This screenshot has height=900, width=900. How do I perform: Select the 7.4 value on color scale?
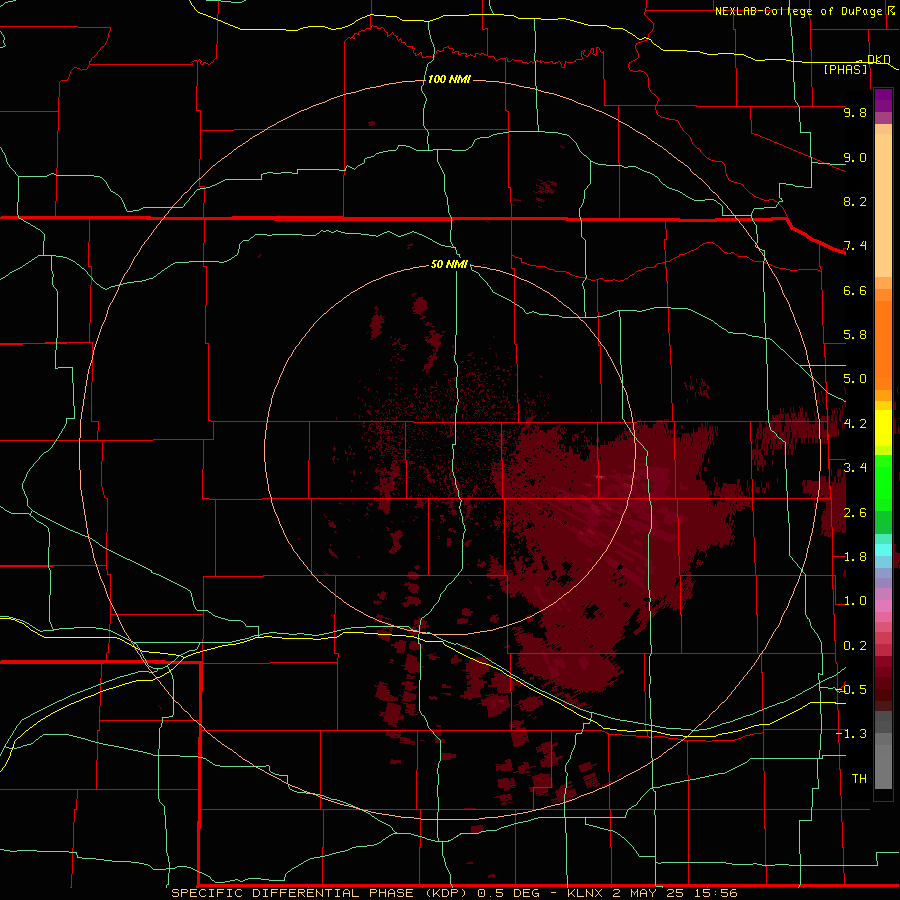[855, 246]
